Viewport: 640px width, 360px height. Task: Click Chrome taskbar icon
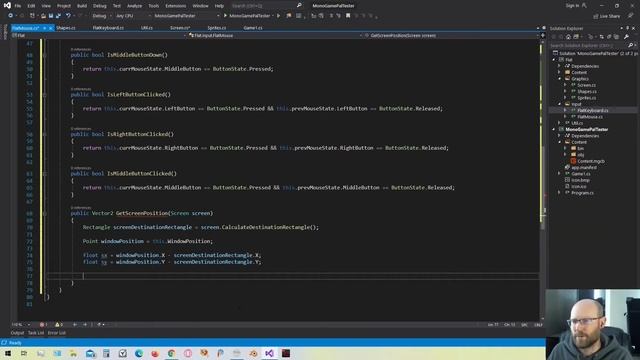(171, 353)
